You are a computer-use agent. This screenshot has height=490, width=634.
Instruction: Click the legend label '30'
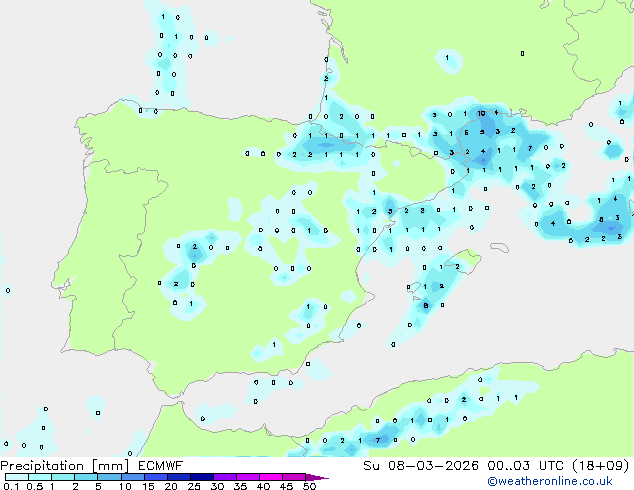coord(217,486)
